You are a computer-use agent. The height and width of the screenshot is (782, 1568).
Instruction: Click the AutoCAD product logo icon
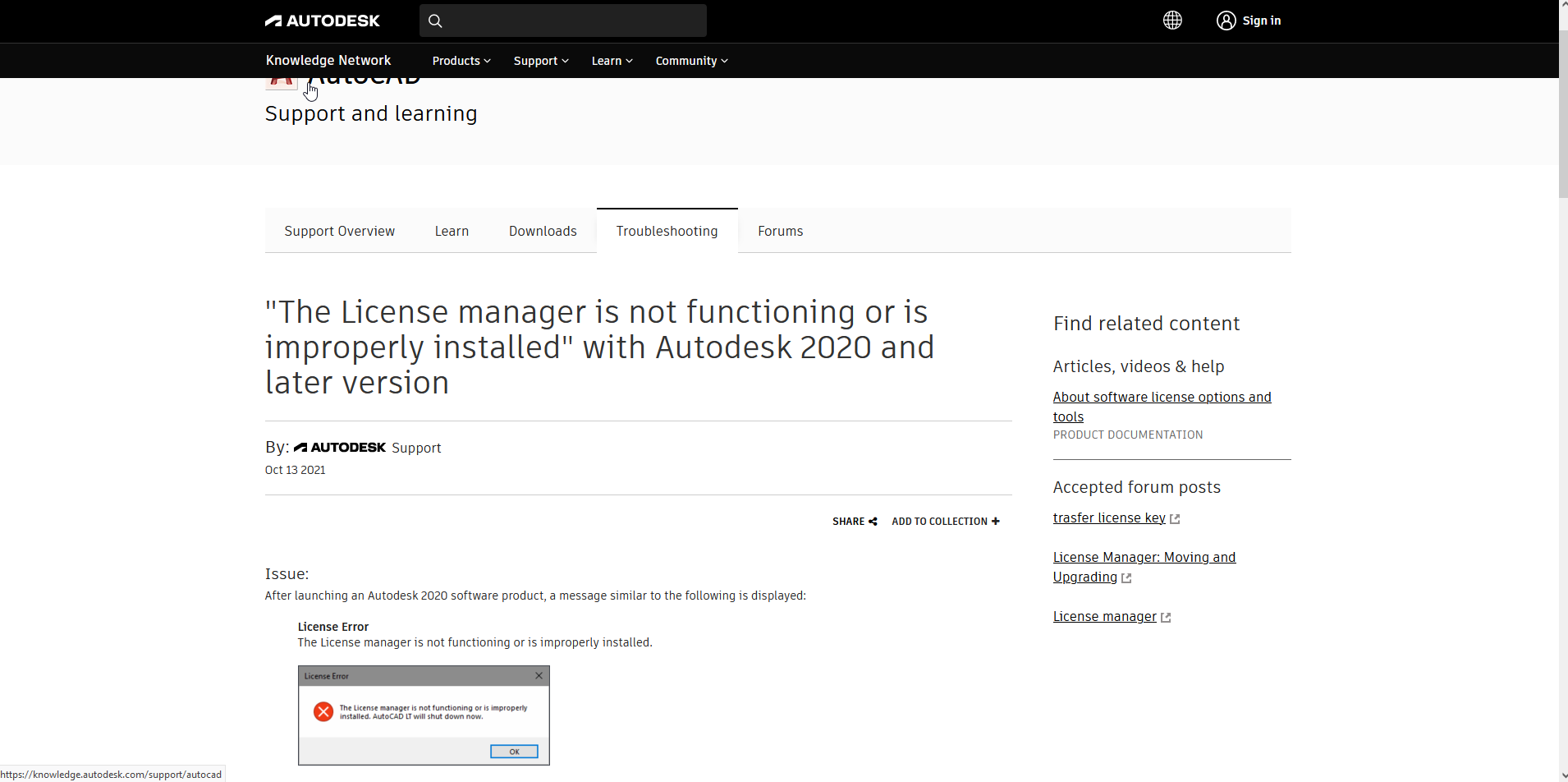282,84
